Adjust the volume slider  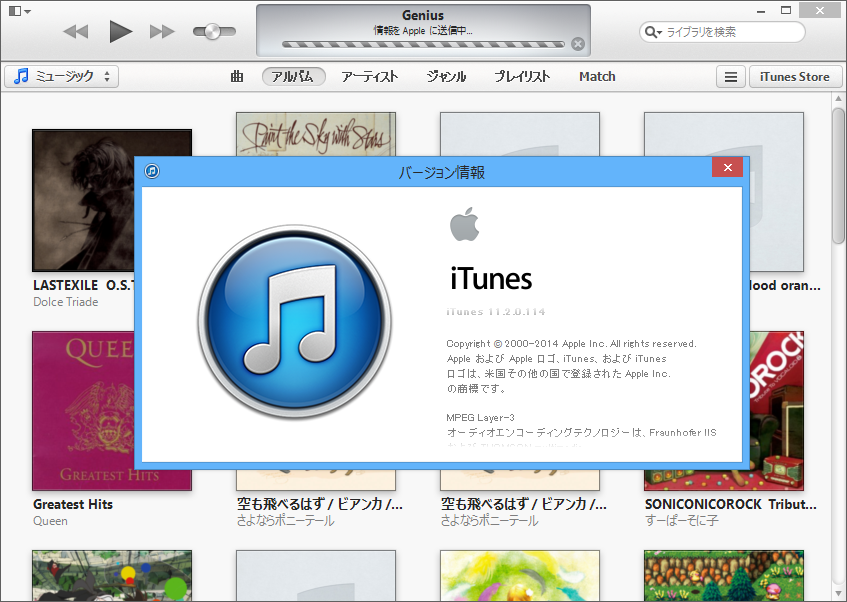pyautogui.click(x=213, y=31)
